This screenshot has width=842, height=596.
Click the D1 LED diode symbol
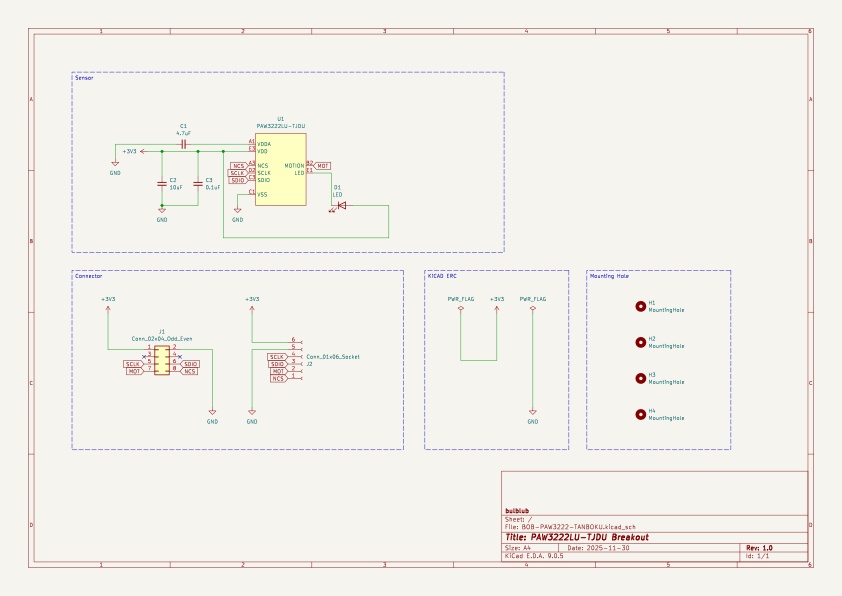(x=339, y=206)
